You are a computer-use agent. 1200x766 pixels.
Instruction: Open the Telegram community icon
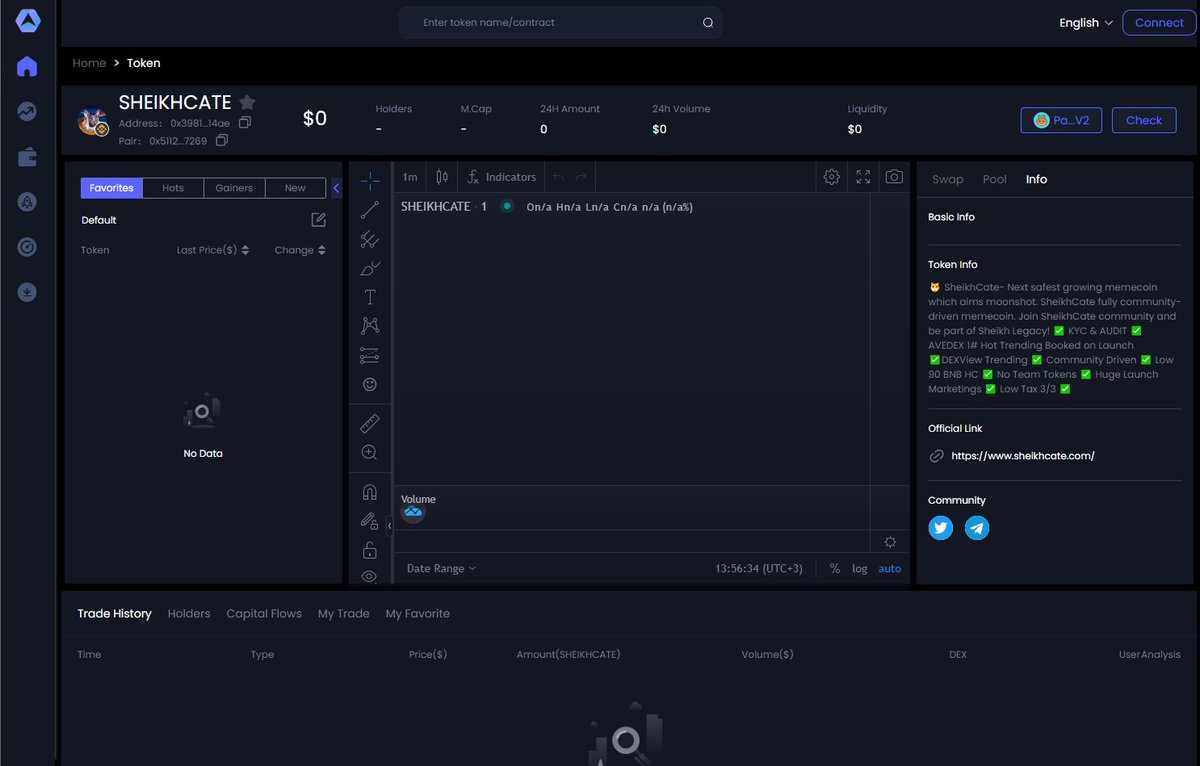(977, 527)
